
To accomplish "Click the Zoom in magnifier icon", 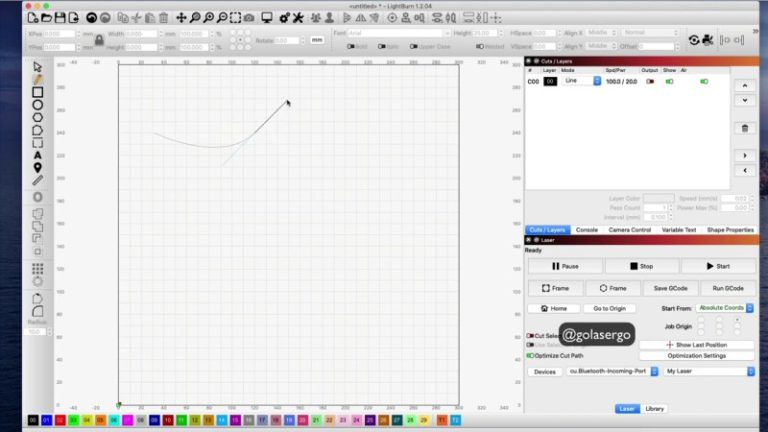I will tap(209, 18).
